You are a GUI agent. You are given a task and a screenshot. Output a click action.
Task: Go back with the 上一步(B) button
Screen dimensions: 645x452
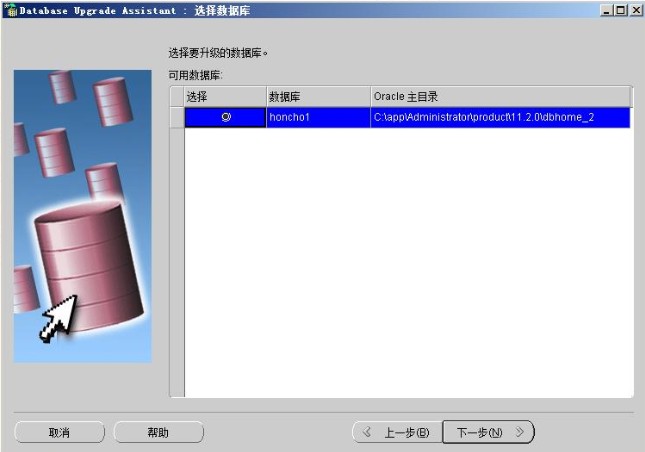click(397, 432)
